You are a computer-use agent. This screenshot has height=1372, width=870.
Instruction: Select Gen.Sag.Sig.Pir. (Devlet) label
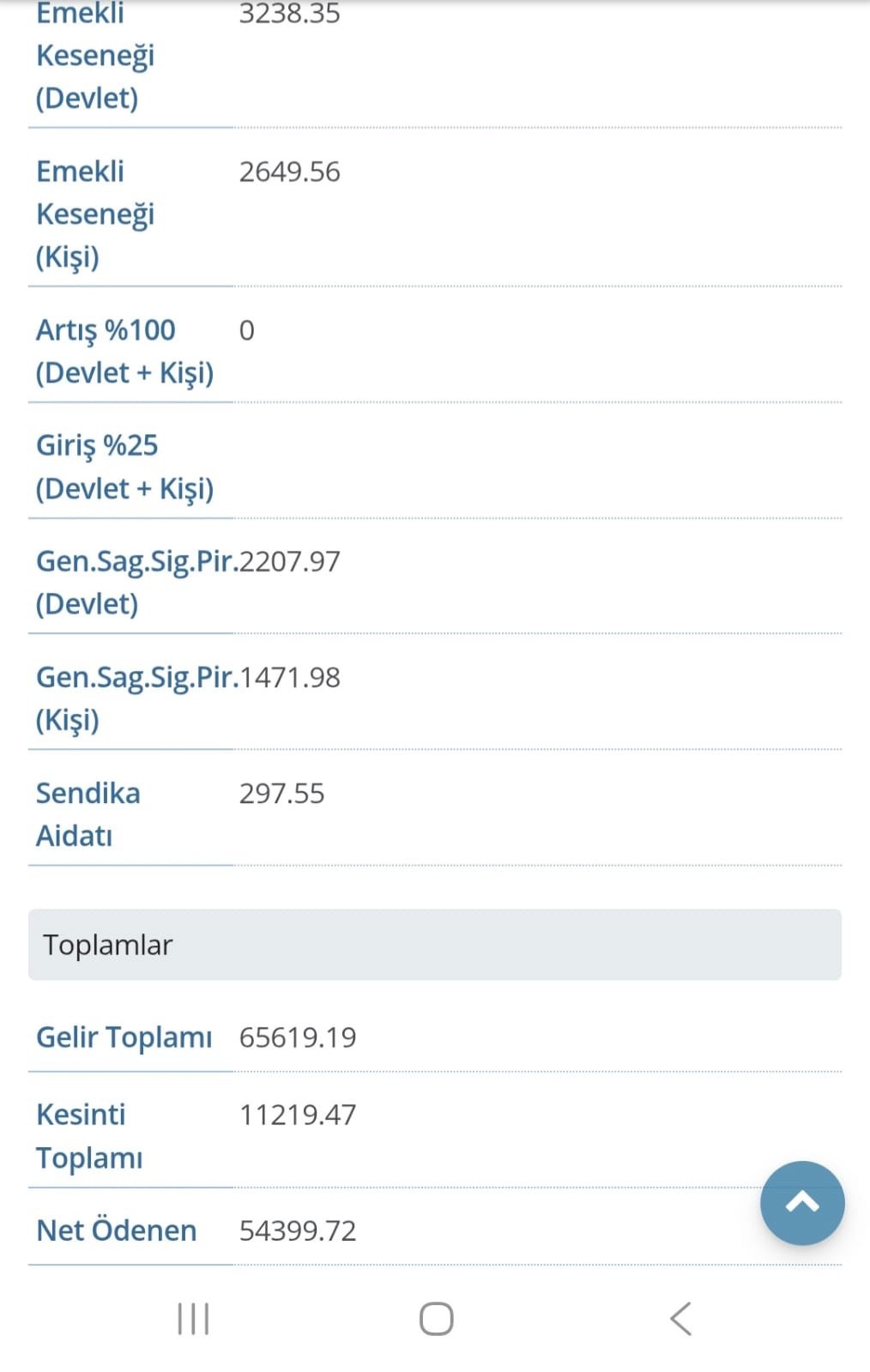coord(137,583)
